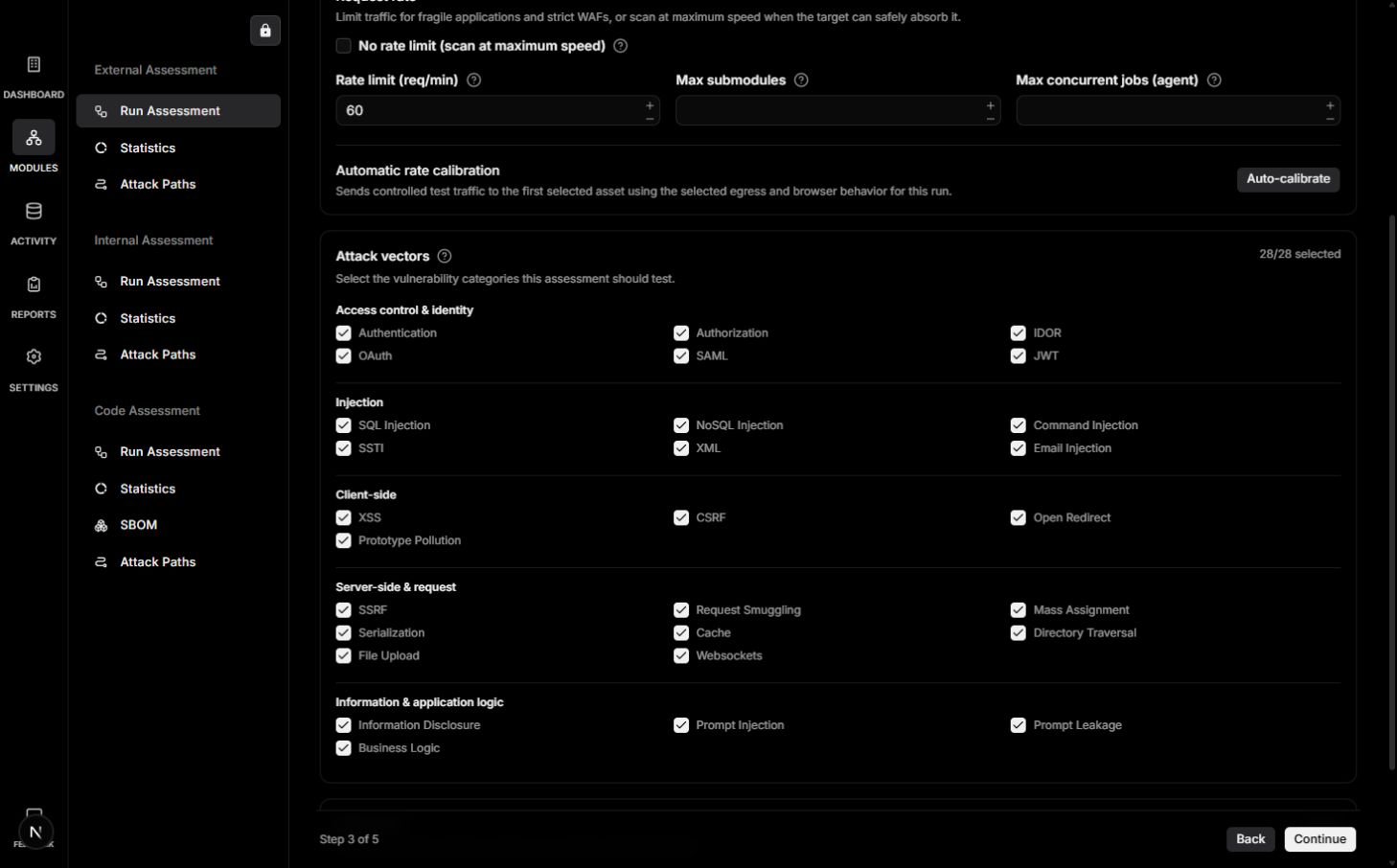Viewport: 1397px width, 868px height.
Task: Increment the Rate limit stepper
Action: coord(650,105)
